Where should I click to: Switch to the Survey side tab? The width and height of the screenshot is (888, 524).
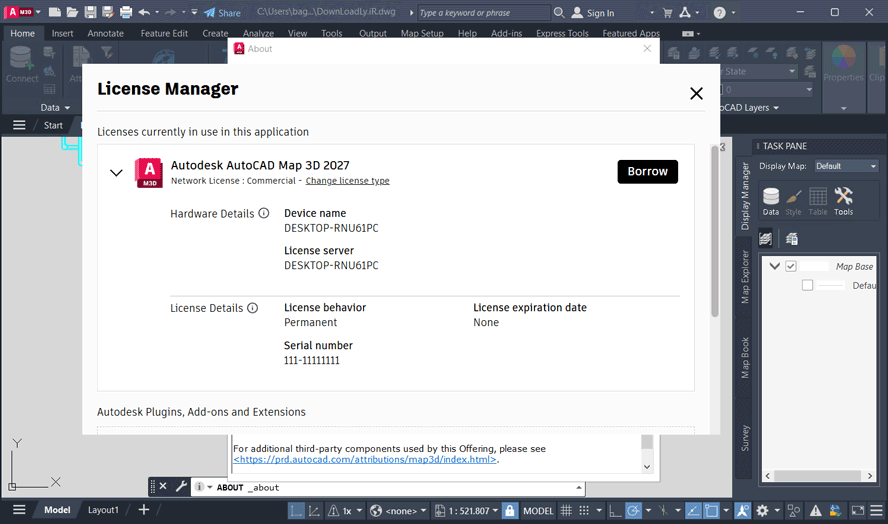coord(745,438)
